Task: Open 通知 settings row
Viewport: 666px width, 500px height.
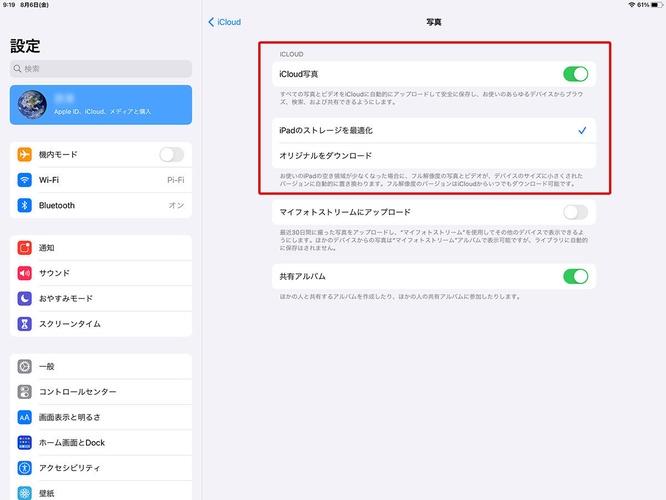Action: [101, 248]
